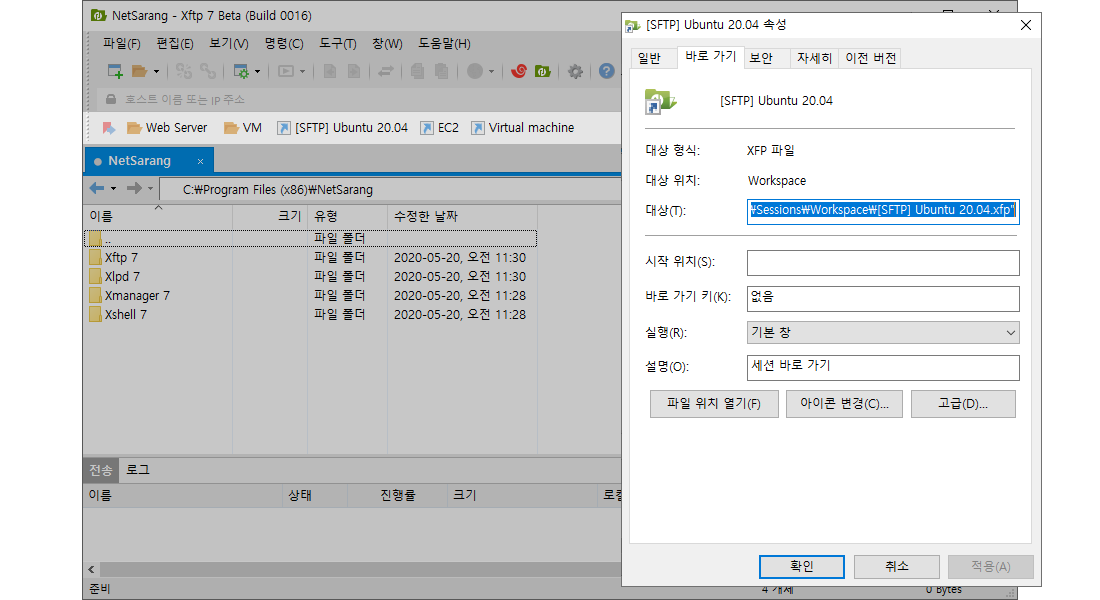Open options with the gear toolbar icon
Screen dimensions: 1100x600
point(575,71)
